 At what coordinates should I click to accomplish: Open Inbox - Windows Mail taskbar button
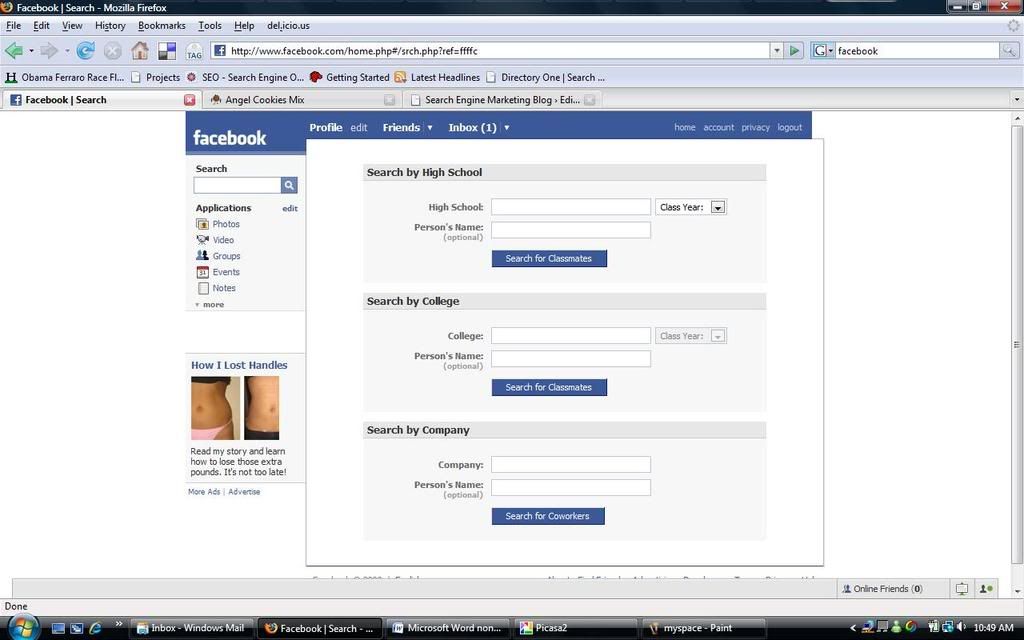click(x=191, y=628)
